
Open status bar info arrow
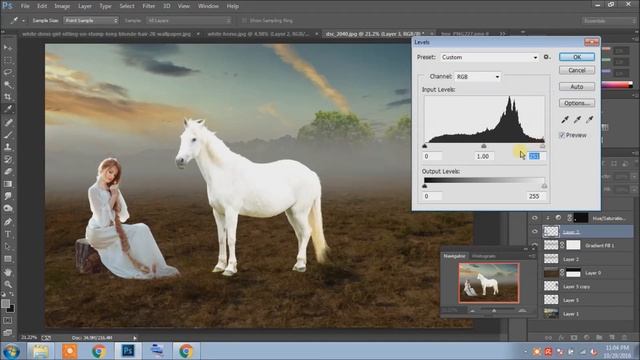coord(135,338)
